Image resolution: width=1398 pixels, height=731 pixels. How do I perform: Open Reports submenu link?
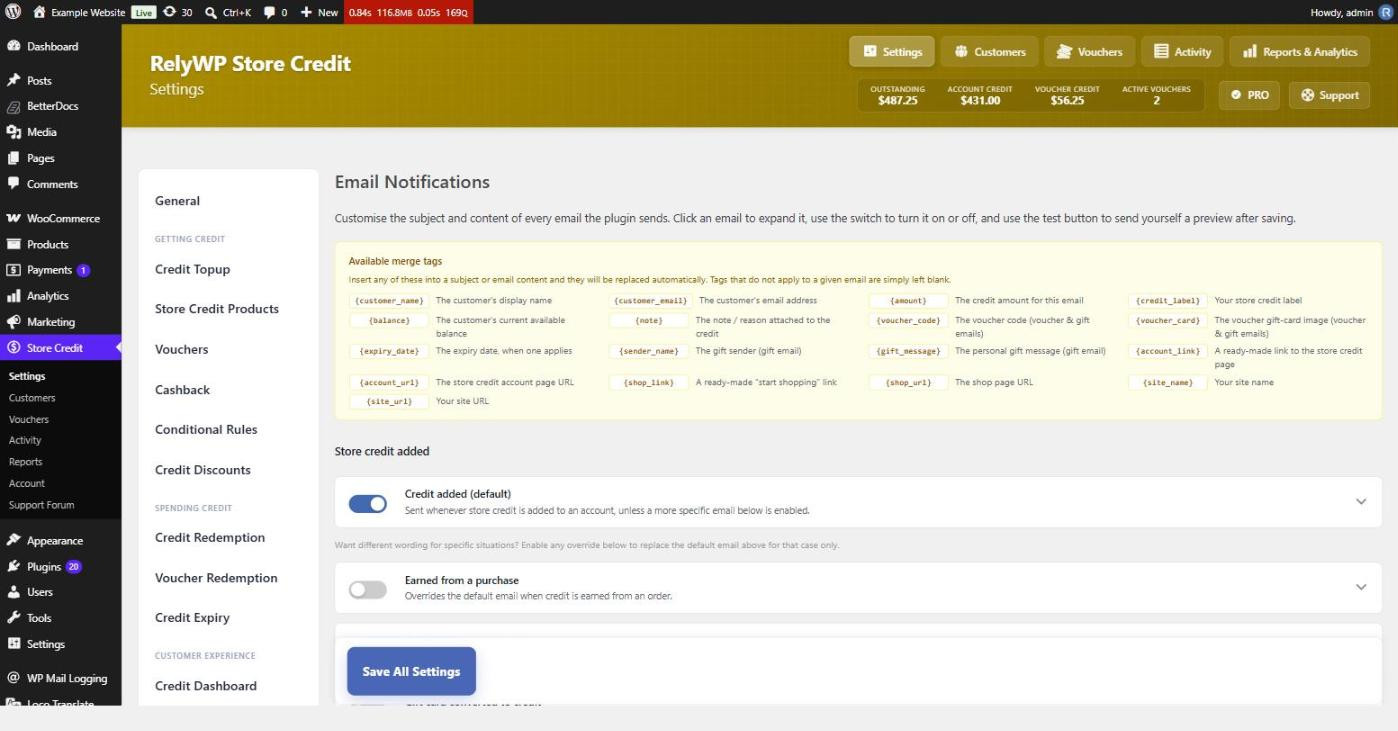(26, 462)
